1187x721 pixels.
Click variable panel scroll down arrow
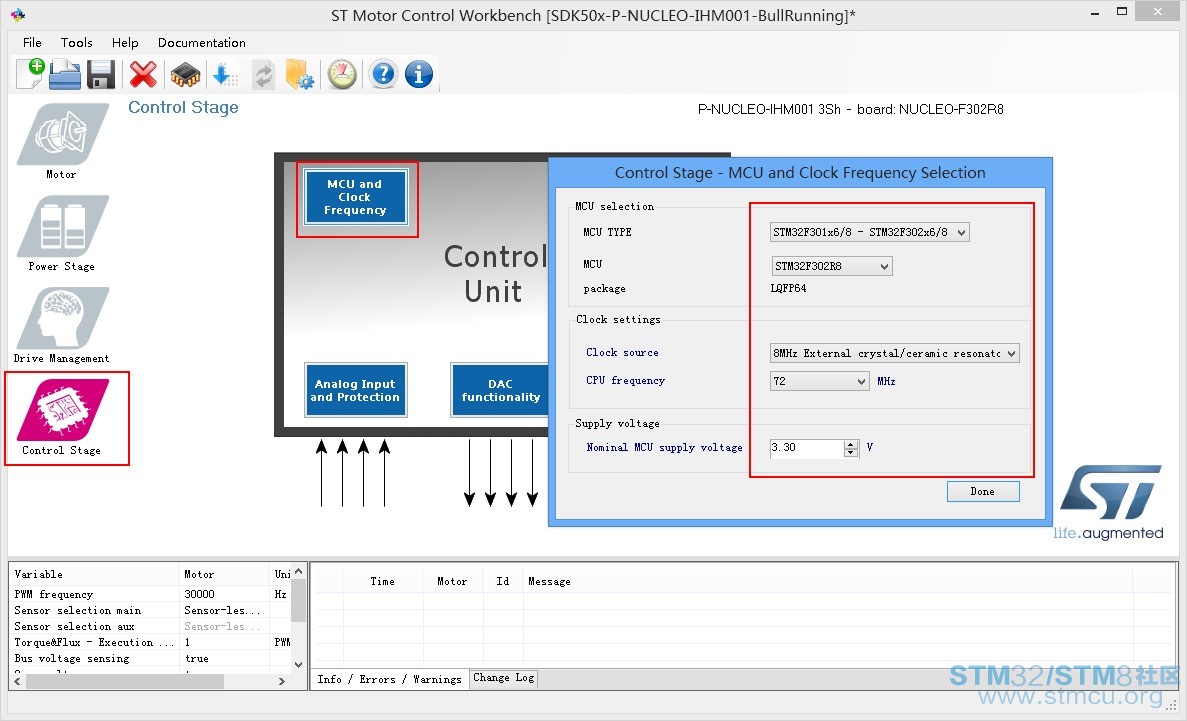[x=298, y=664]
